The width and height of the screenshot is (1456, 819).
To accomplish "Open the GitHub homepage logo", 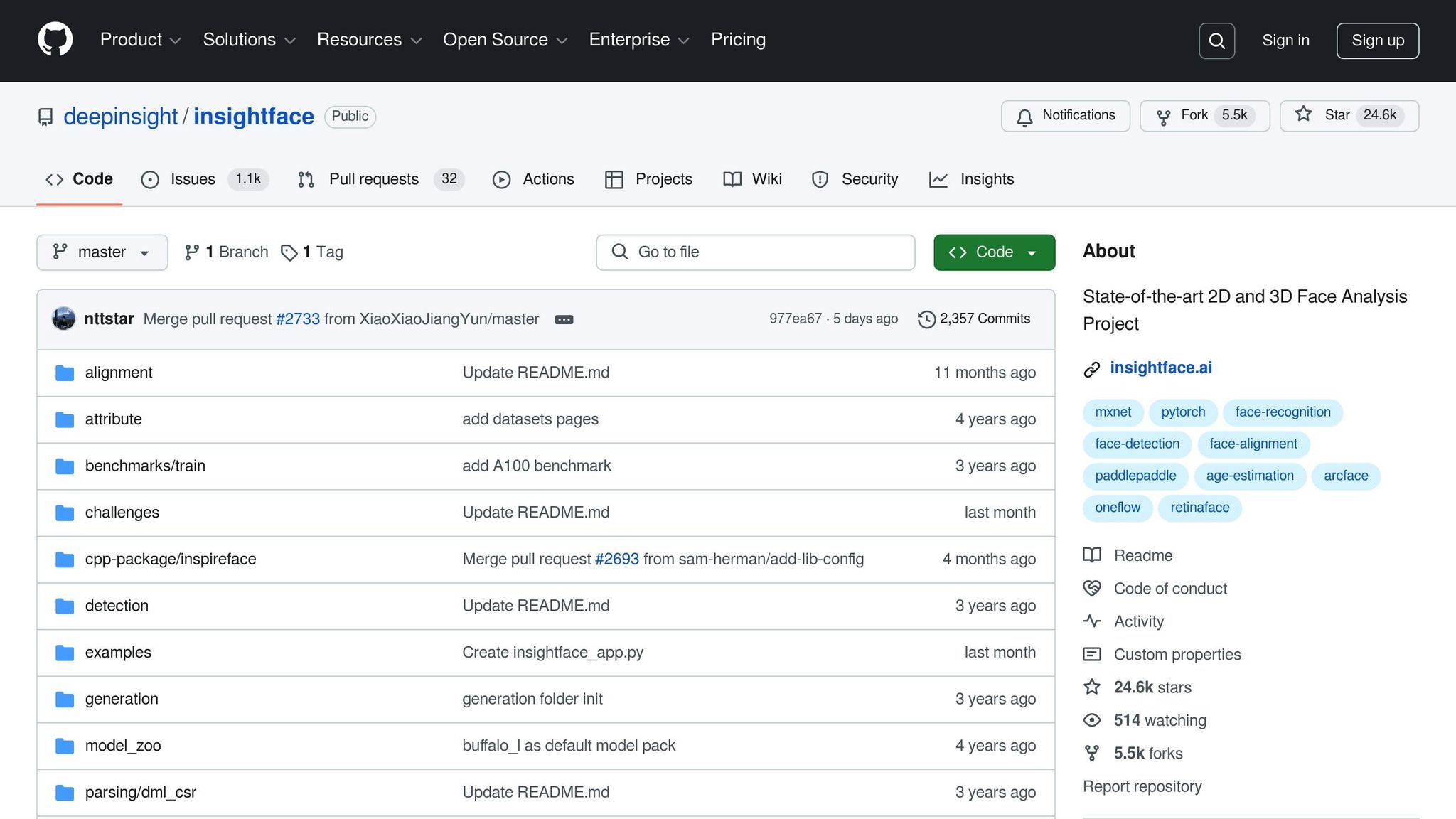I will click(x=55, y=39).
